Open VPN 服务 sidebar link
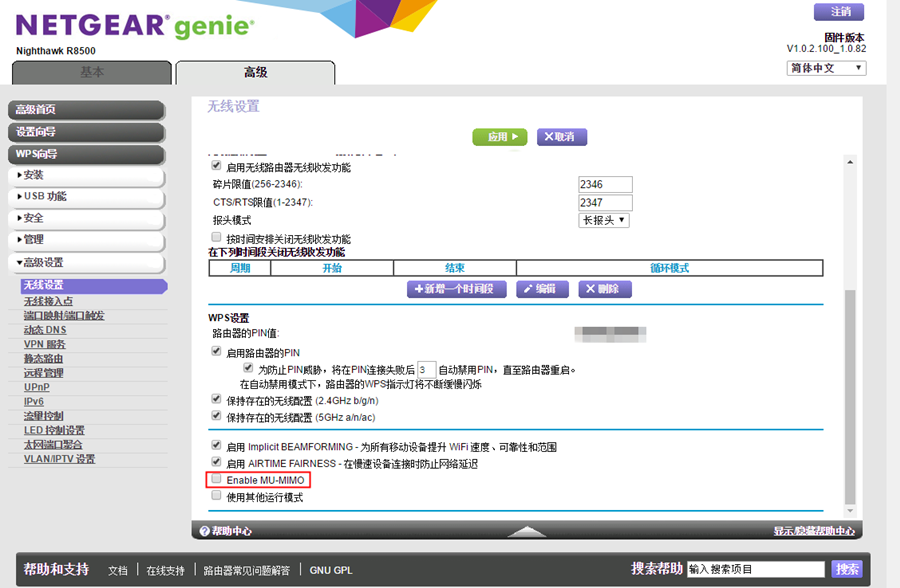 click(x=45, y=344)
